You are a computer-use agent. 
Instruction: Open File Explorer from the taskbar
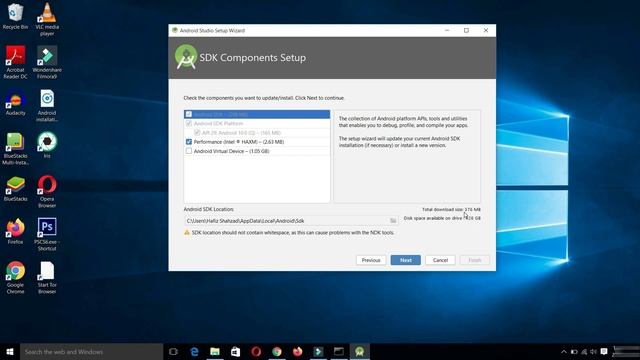pyautogui.click(x=215, y=351)
